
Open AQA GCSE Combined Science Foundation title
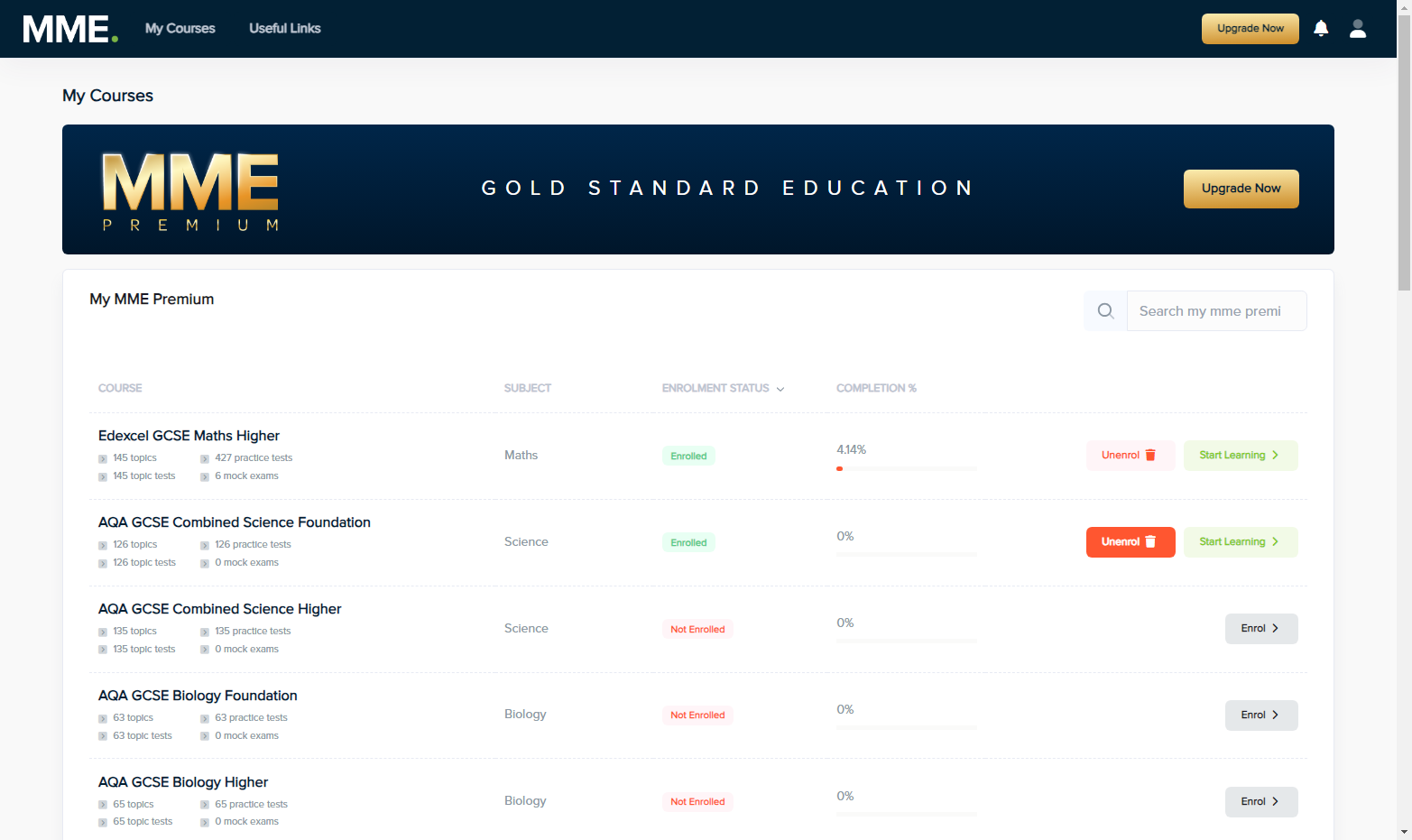235,522
